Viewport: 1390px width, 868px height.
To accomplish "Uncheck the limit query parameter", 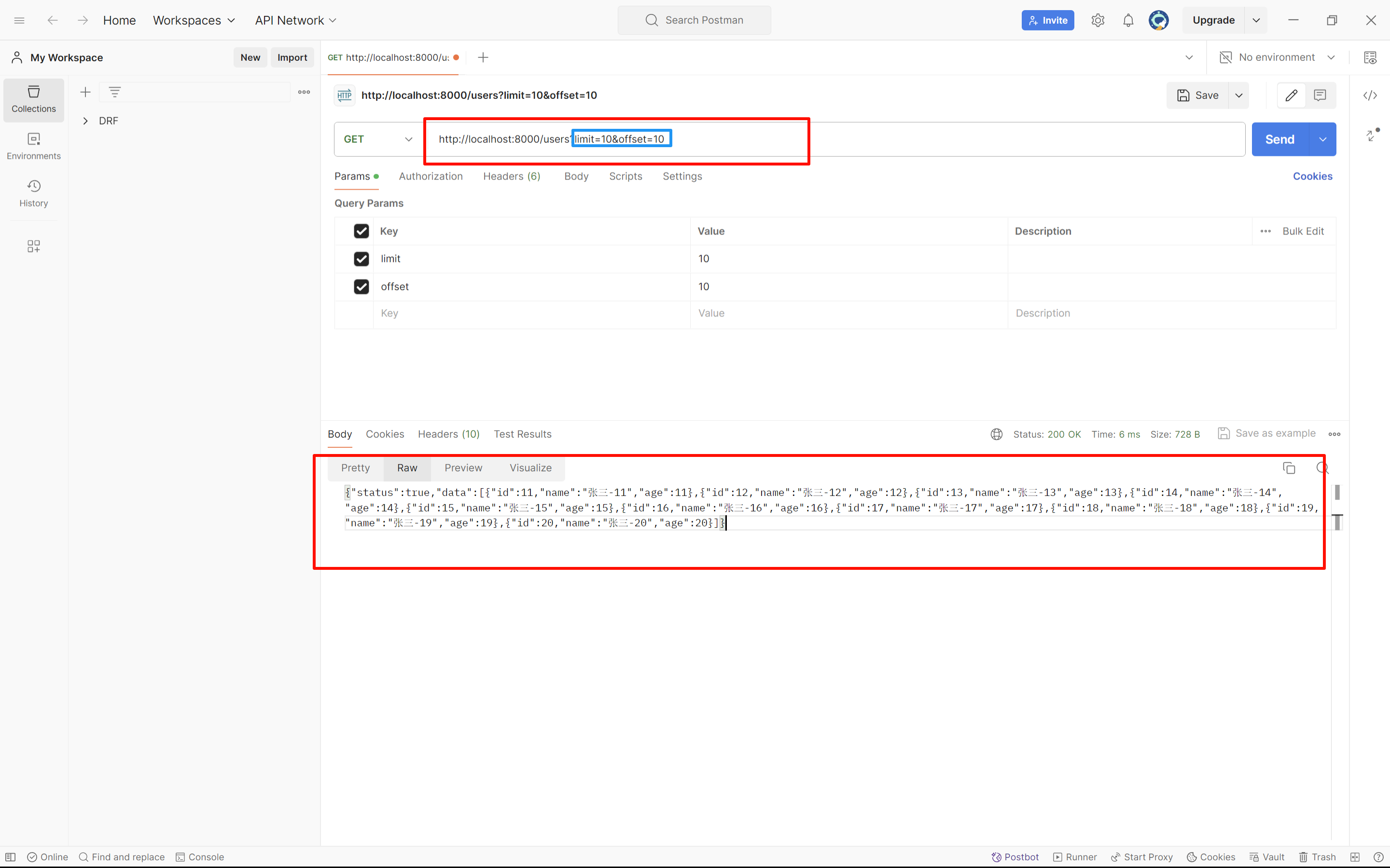I will [x=361, y=259].
